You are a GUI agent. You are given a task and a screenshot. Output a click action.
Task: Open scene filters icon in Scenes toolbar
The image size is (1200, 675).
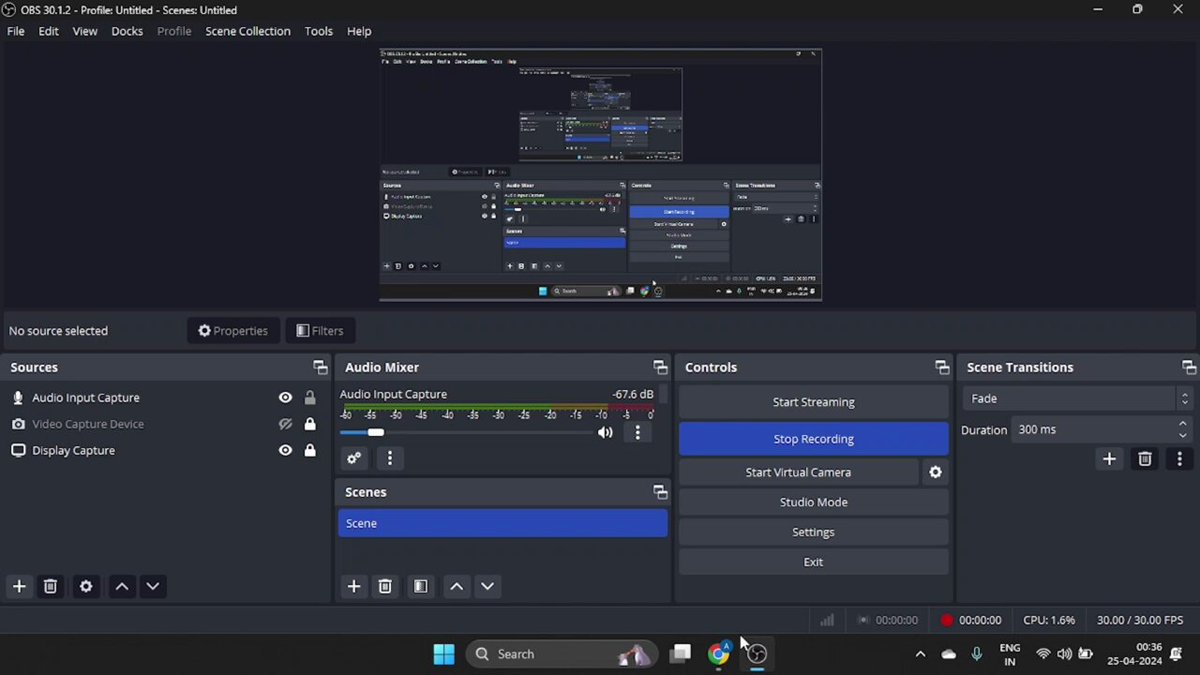click(421, 587)
